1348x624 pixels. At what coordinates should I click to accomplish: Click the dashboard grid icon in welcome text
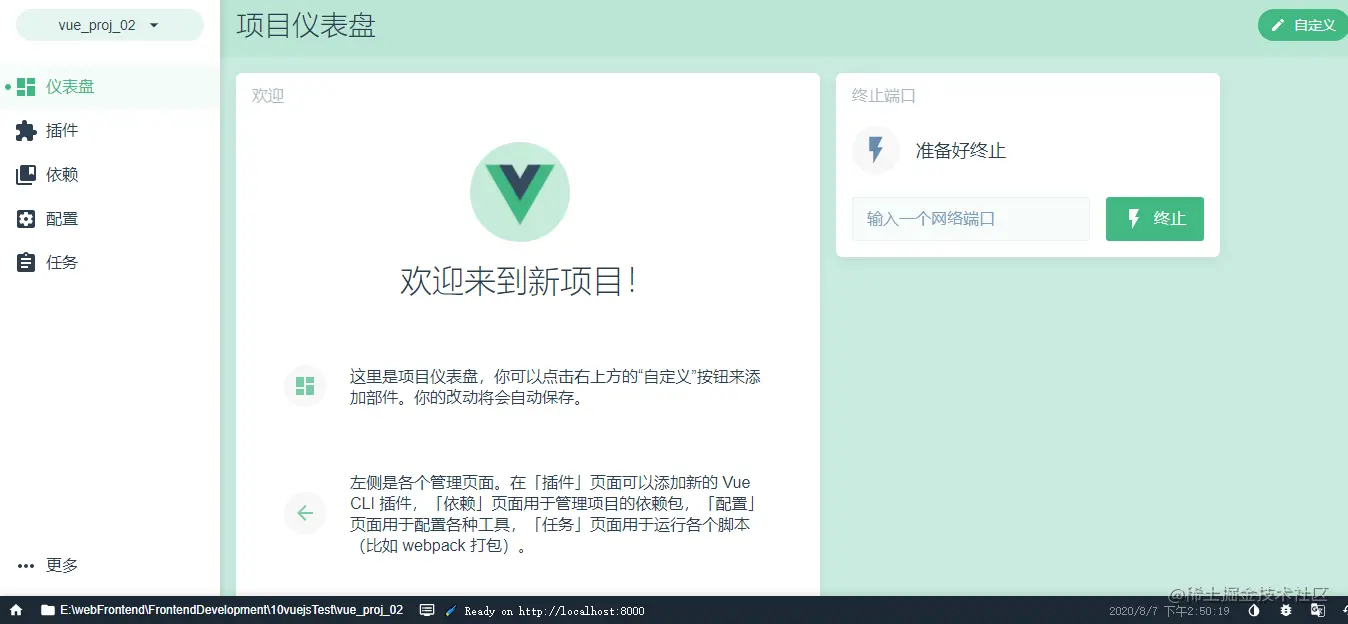point(305,386)
